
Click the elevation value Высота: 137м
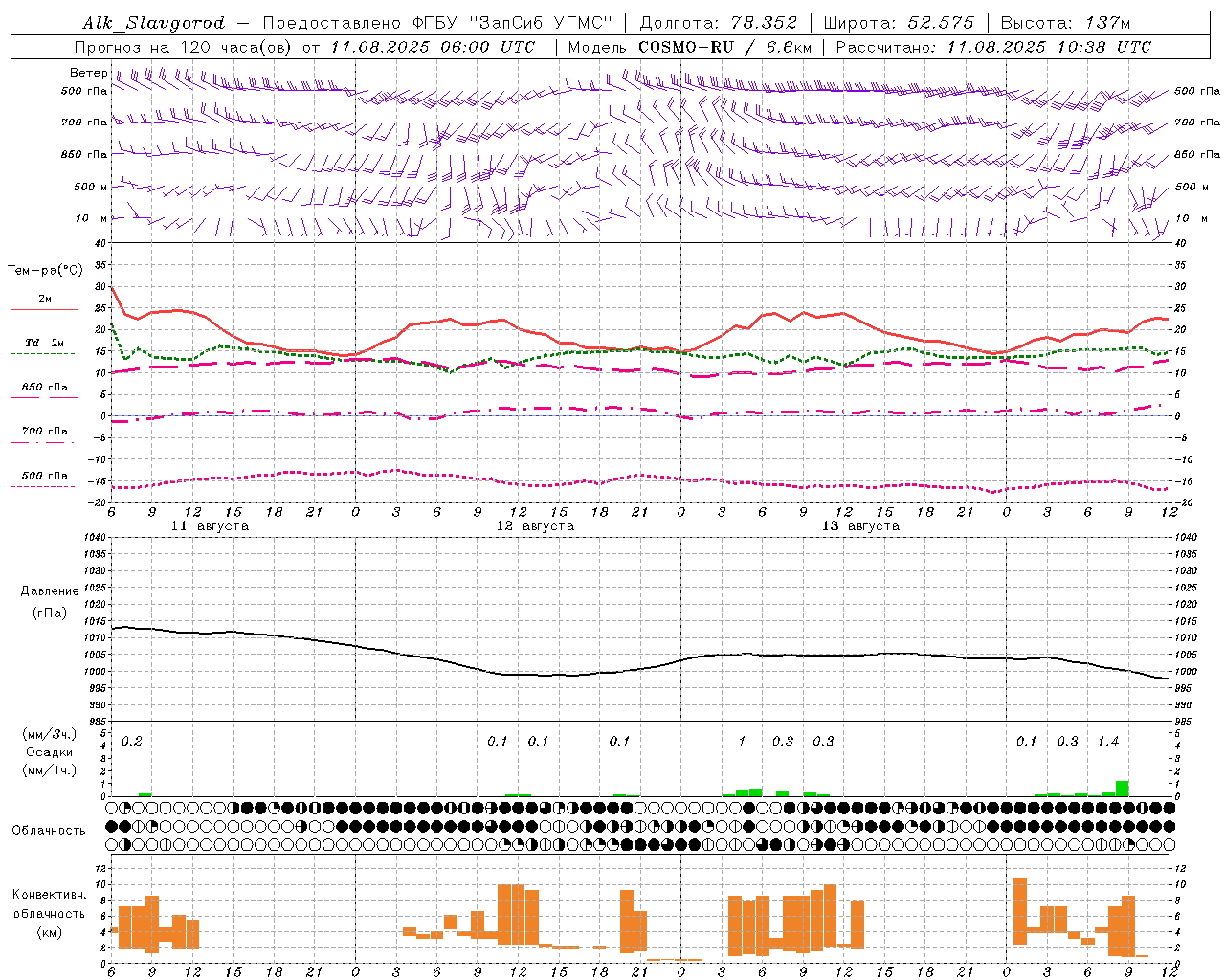point(1065,23)
